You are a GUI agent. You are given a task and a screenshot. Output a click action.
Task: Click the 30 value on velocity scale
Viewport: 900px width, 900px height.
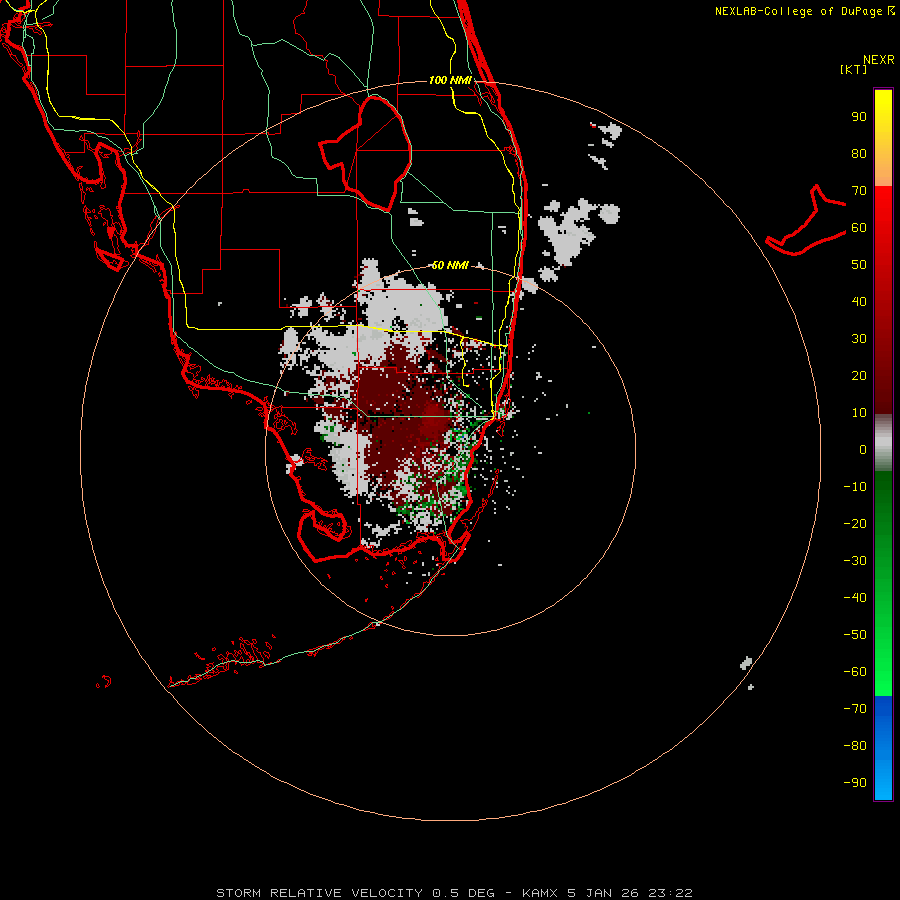tap(859, 339)
